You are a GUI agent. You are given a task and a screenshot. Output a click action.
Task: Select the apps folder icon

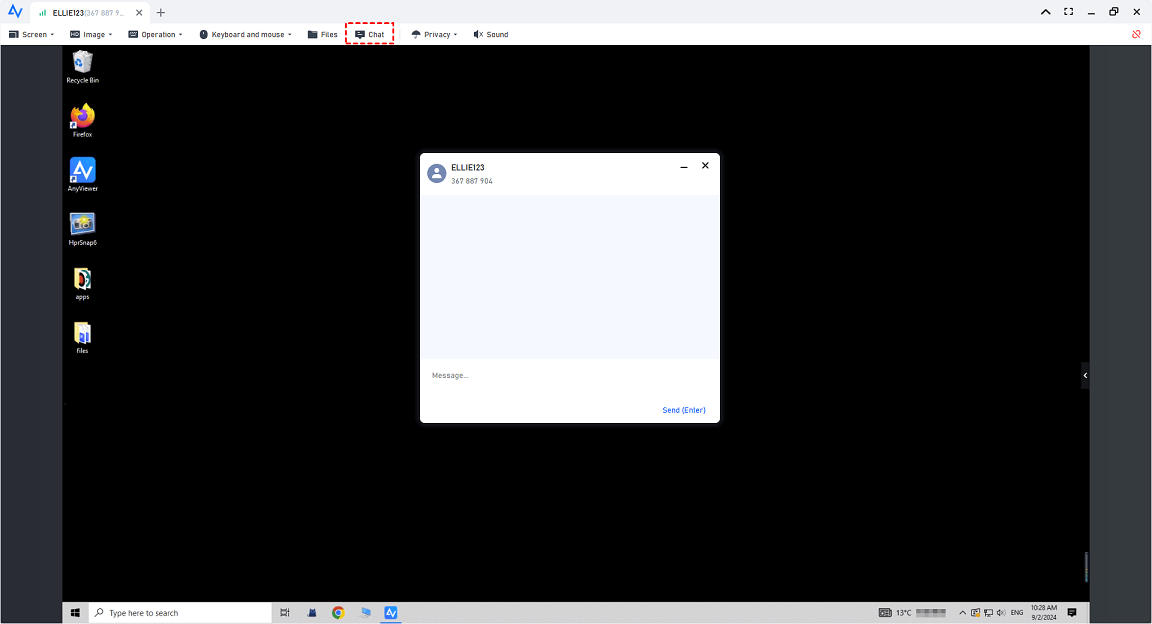pos(82,284)
